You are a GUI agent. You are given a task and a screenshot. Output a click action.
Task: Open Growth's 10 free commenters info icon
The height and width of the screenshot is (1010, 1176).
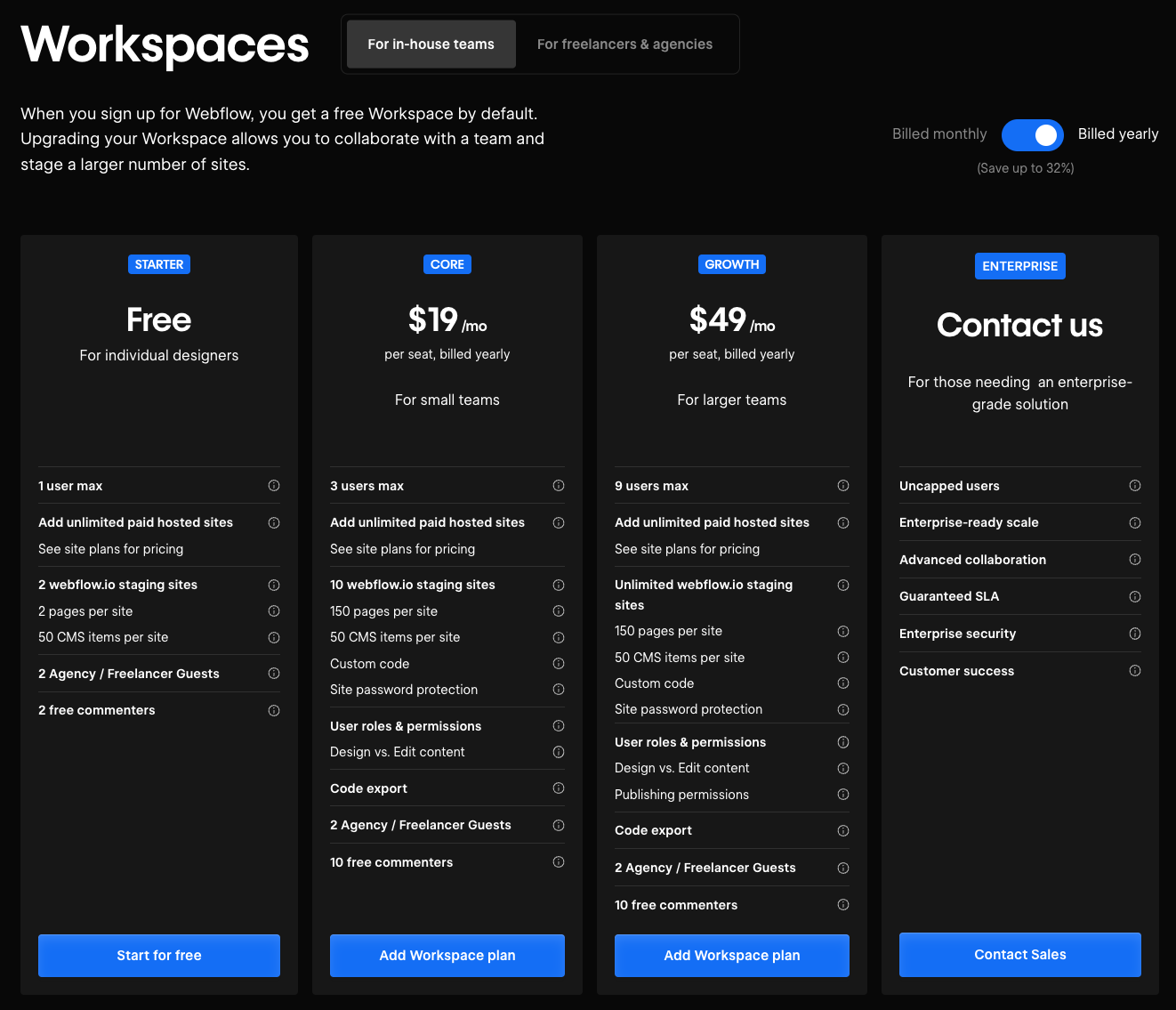(843, 905)
